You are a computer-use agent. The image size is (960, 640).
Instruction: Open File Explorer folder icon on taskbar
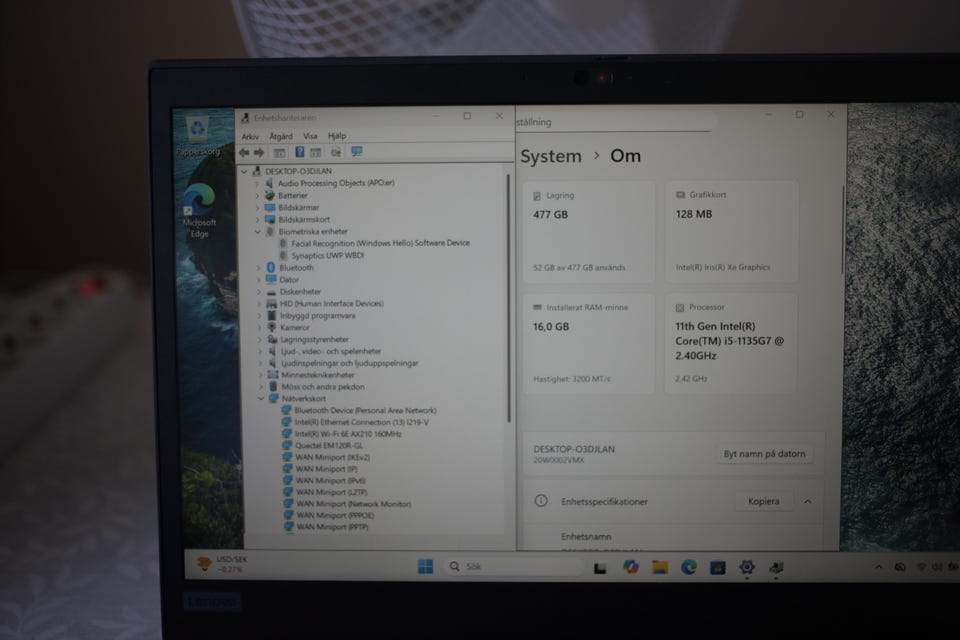pos(659,567)
